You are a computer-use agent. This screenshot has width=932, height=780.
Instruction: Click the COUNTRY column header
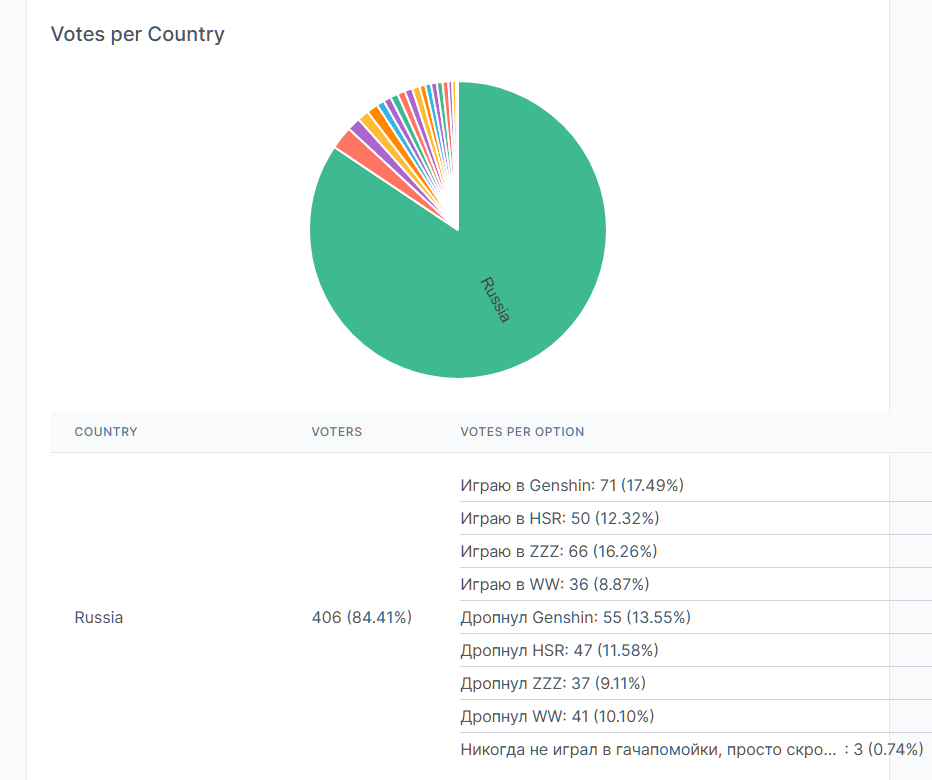[x=106, y=432]
